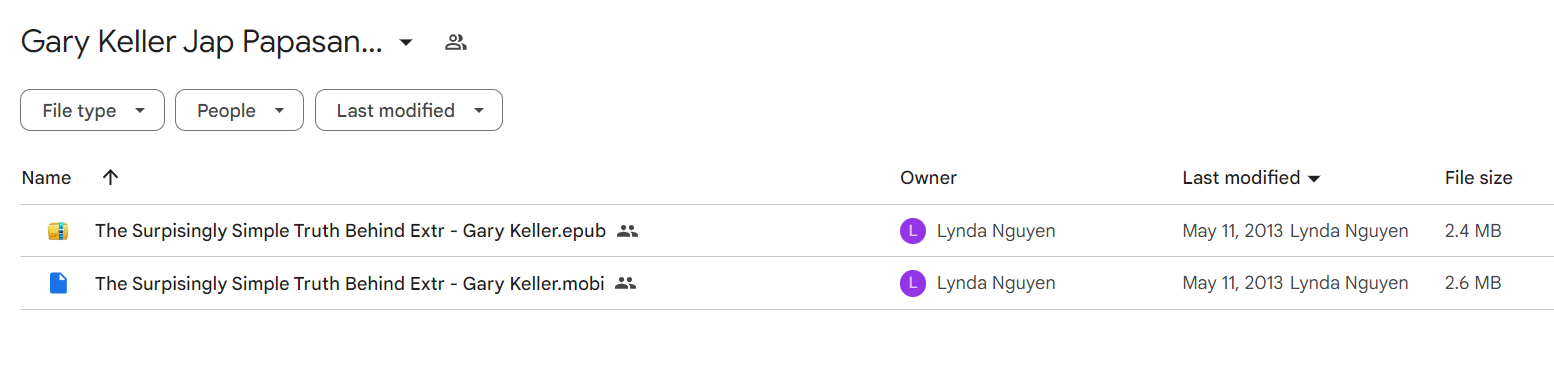This screenshot has height=377, width=1554.
Task: Click the shared icon next to the mobi filename
Action: tap(626, 283)
